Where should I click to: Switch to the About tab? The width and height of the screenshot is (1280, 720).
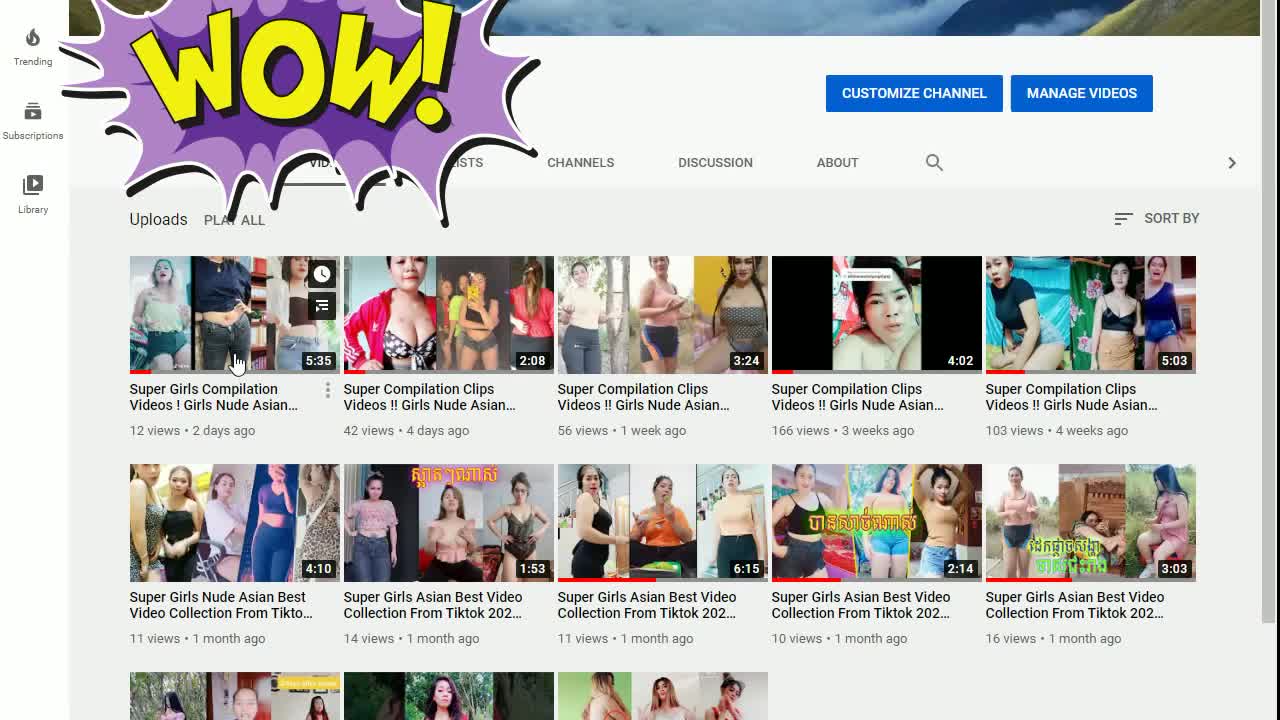tap(837, 162)
